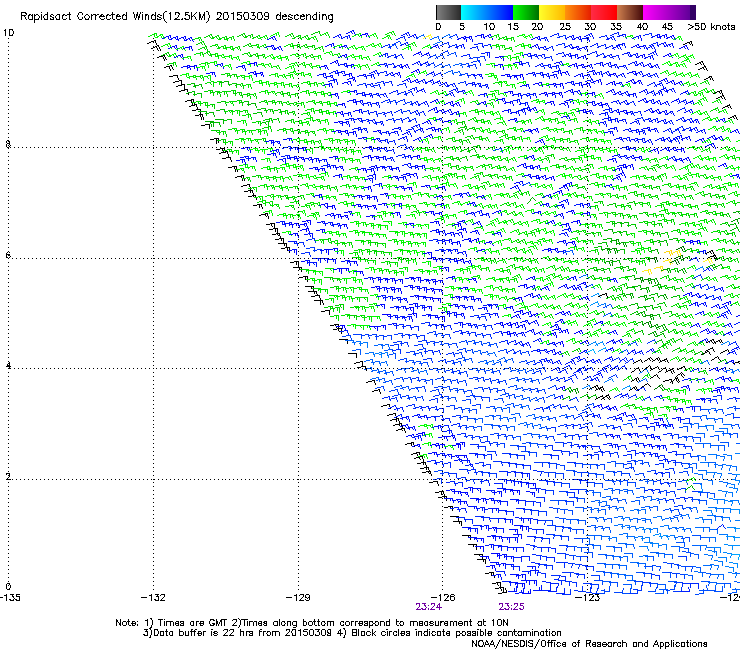Click the longitude axis label '-132'
Screen dimensions: 740x650
point(153,598)
